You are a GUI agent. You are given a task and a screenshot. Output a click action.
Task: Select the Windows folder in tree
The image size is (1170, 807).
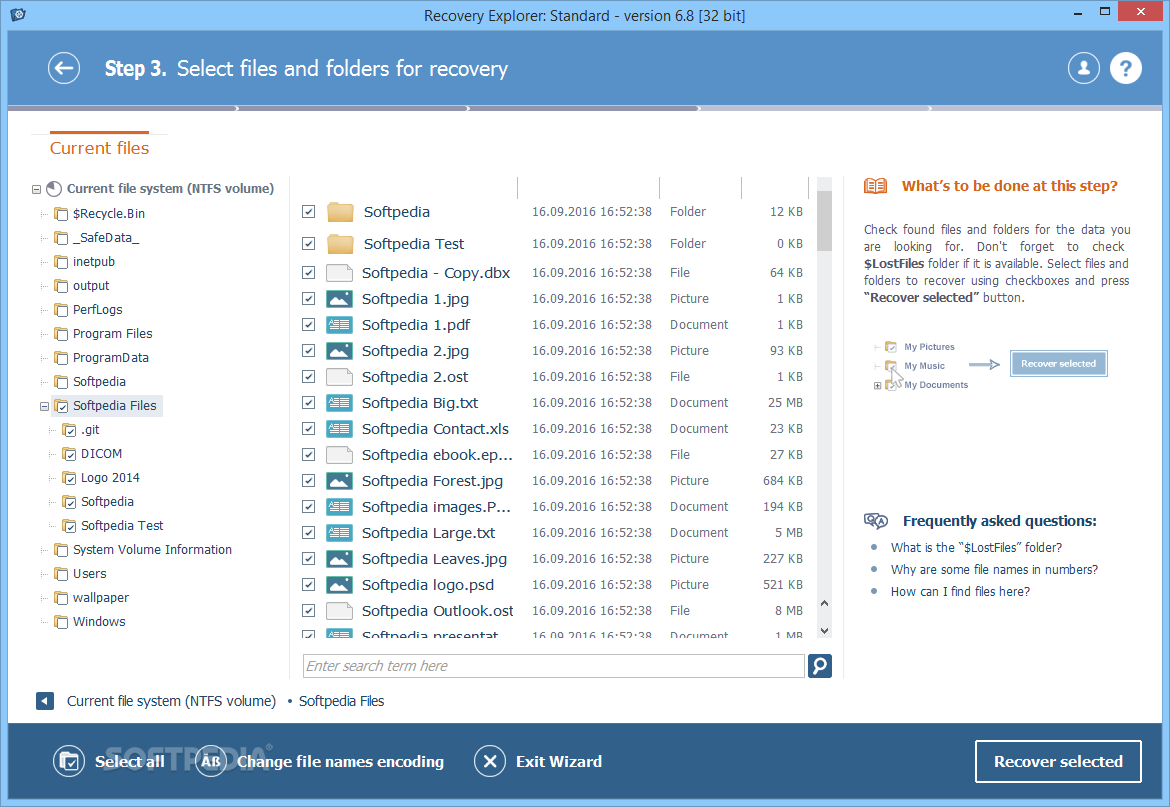pos(99,621)
